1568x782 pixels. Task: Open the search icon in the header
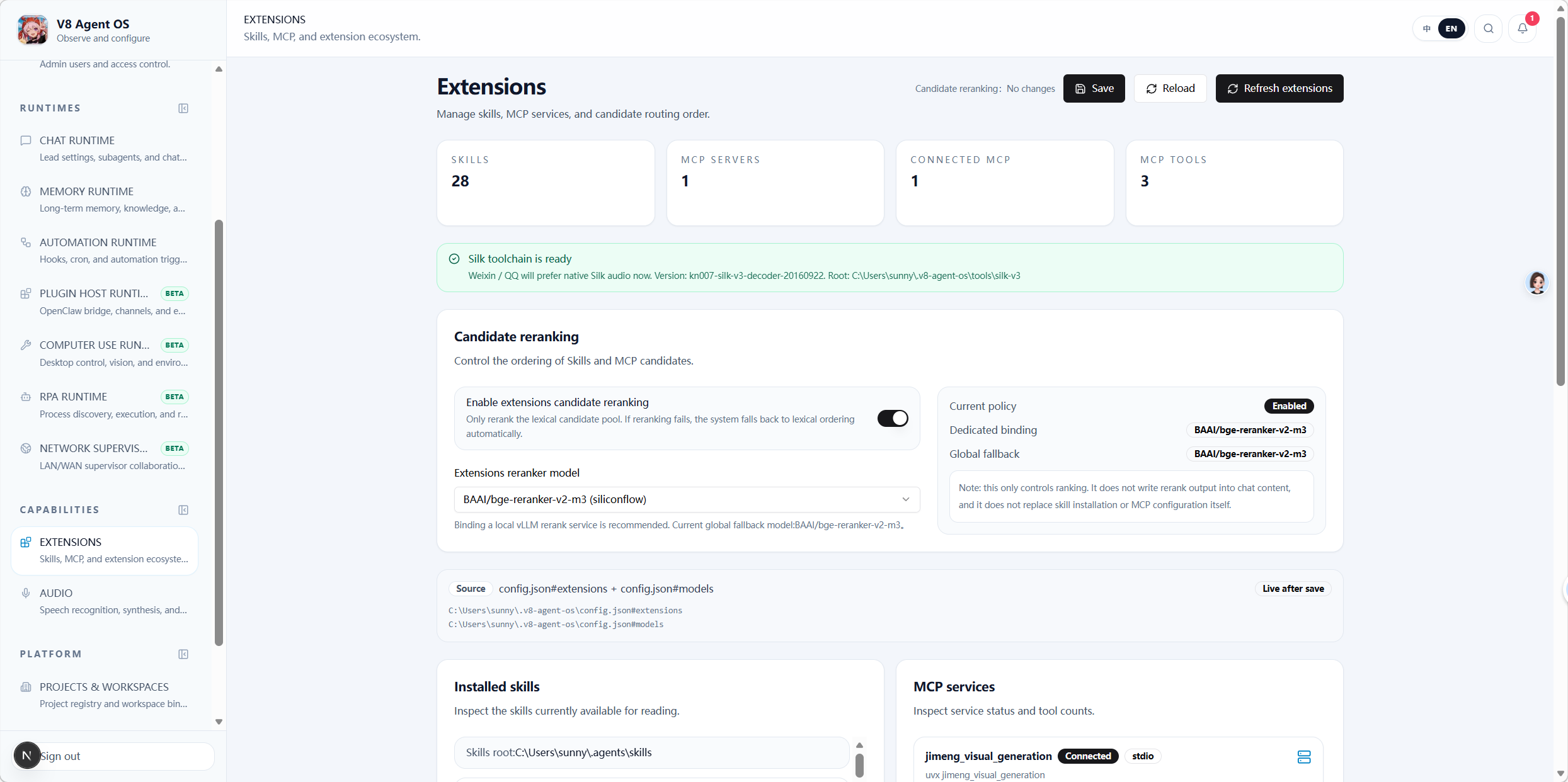coord(1488,28)
